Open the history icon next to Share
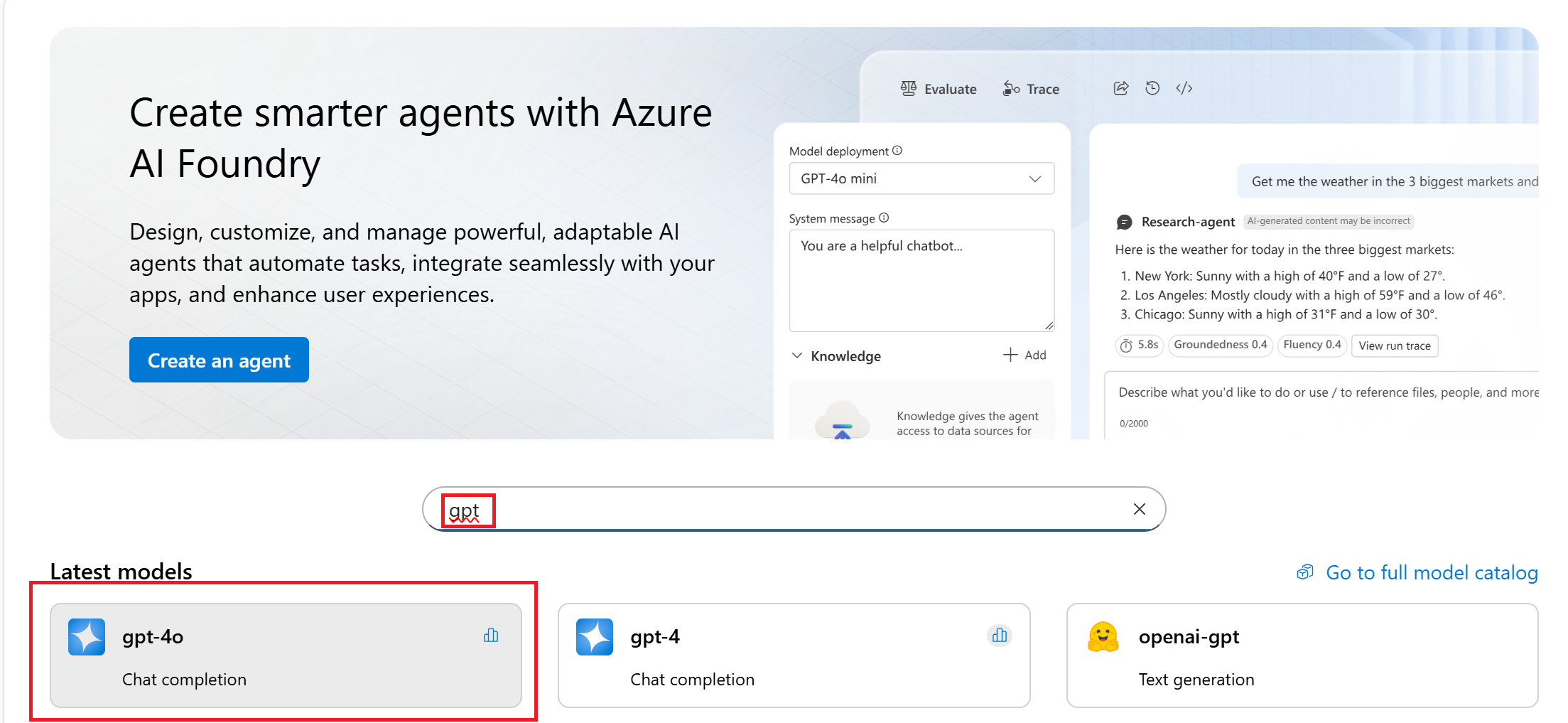Viewport: 1568px width, 723px height. (x=1152, y=87)
